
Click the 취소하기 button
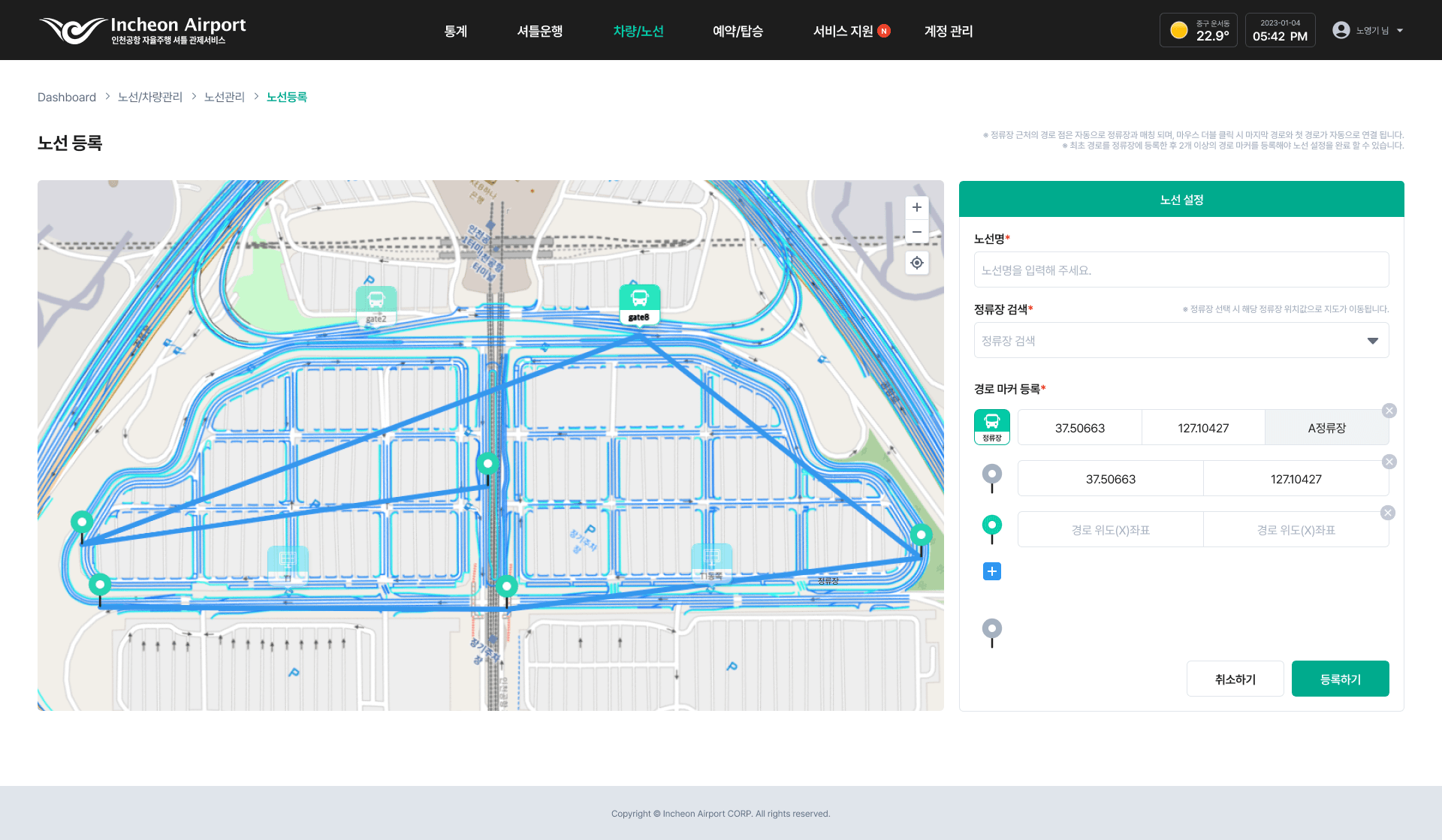point(1235,679)
